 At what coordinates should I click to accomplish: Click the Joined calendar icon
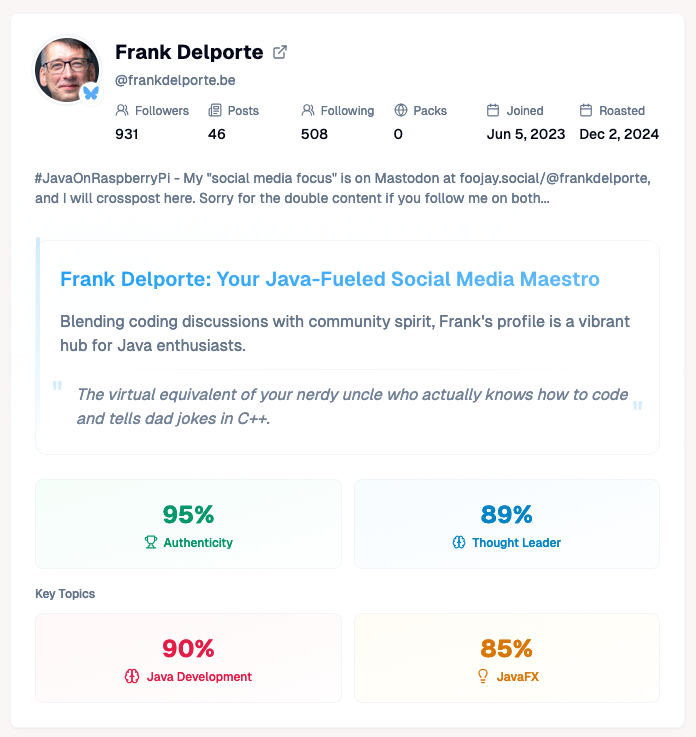[x=493, y=111]
